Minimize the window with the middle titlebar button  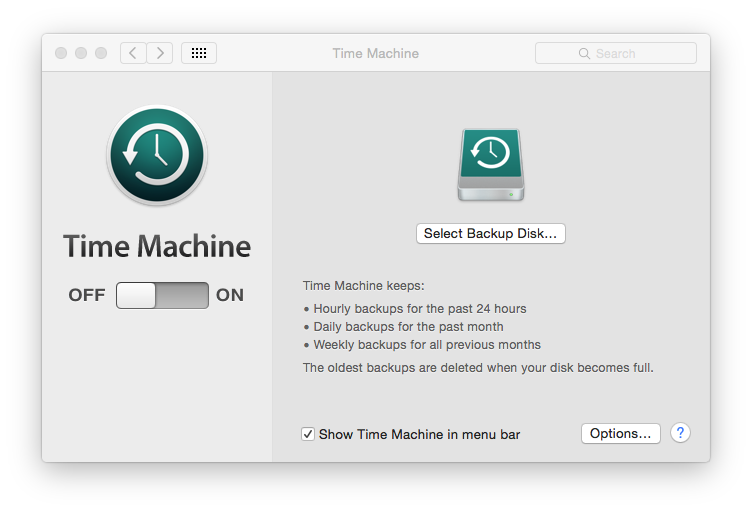(81, 53)
